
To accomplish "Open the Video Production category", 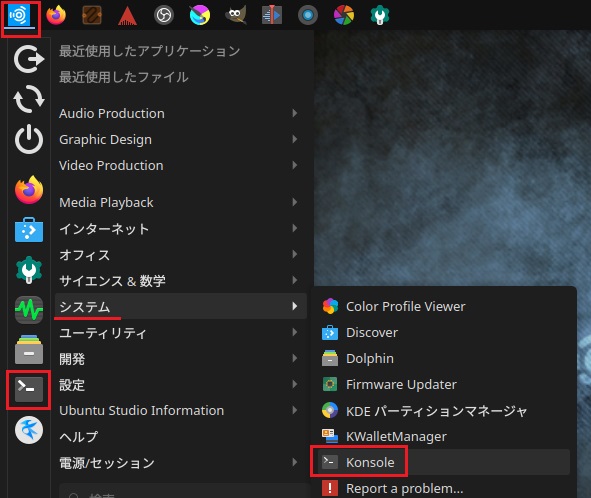I will click(181, 165).
